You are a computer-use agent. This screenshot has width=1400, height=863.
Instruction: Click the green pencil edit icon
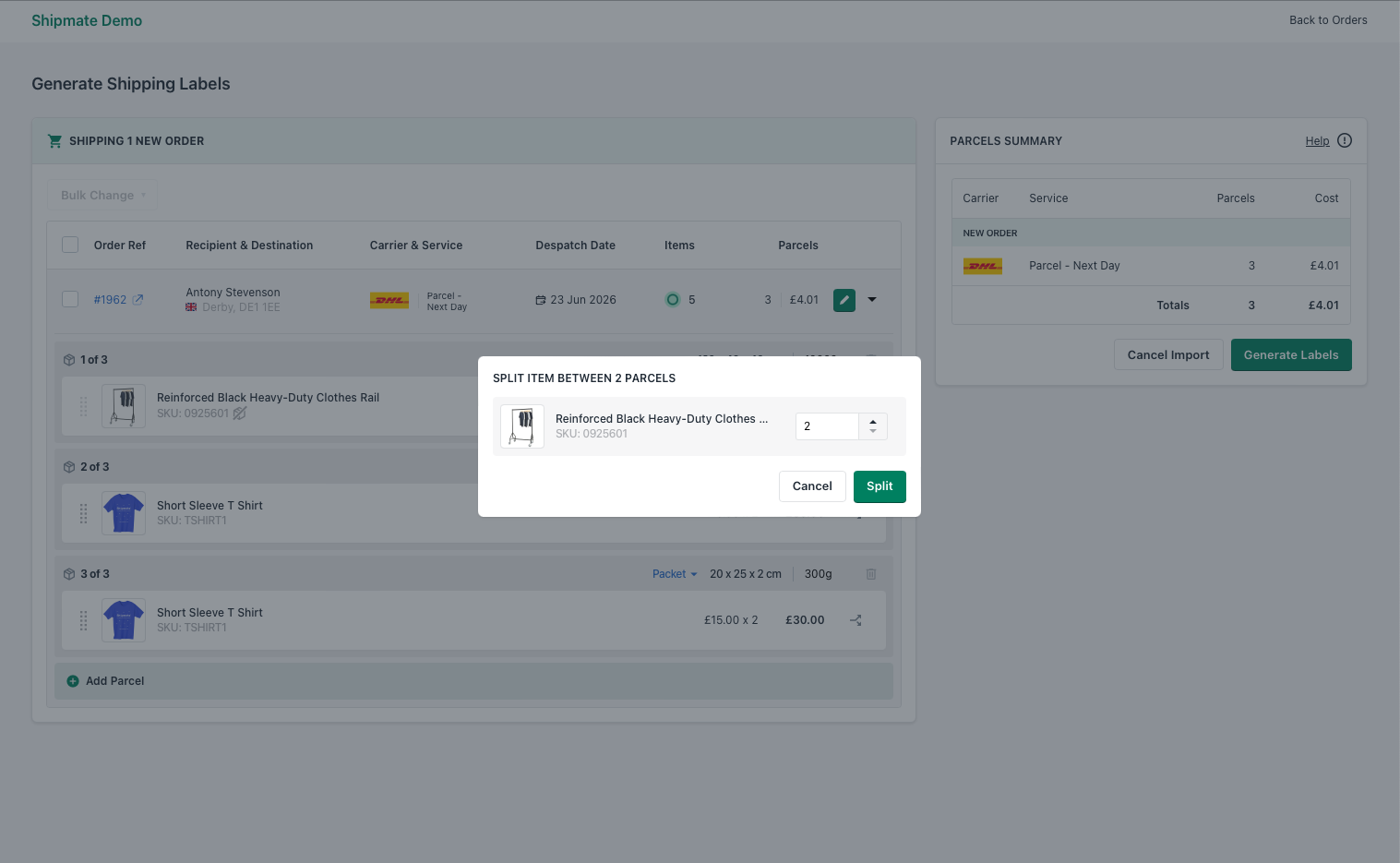click(844, 300)
